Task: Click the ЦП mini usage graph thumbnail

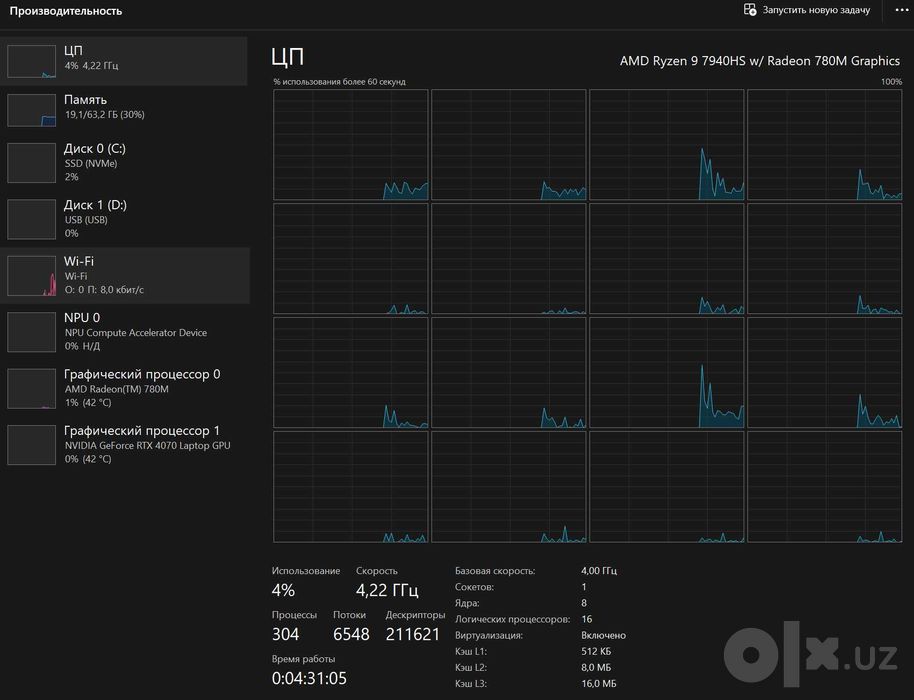Action: 31,61
